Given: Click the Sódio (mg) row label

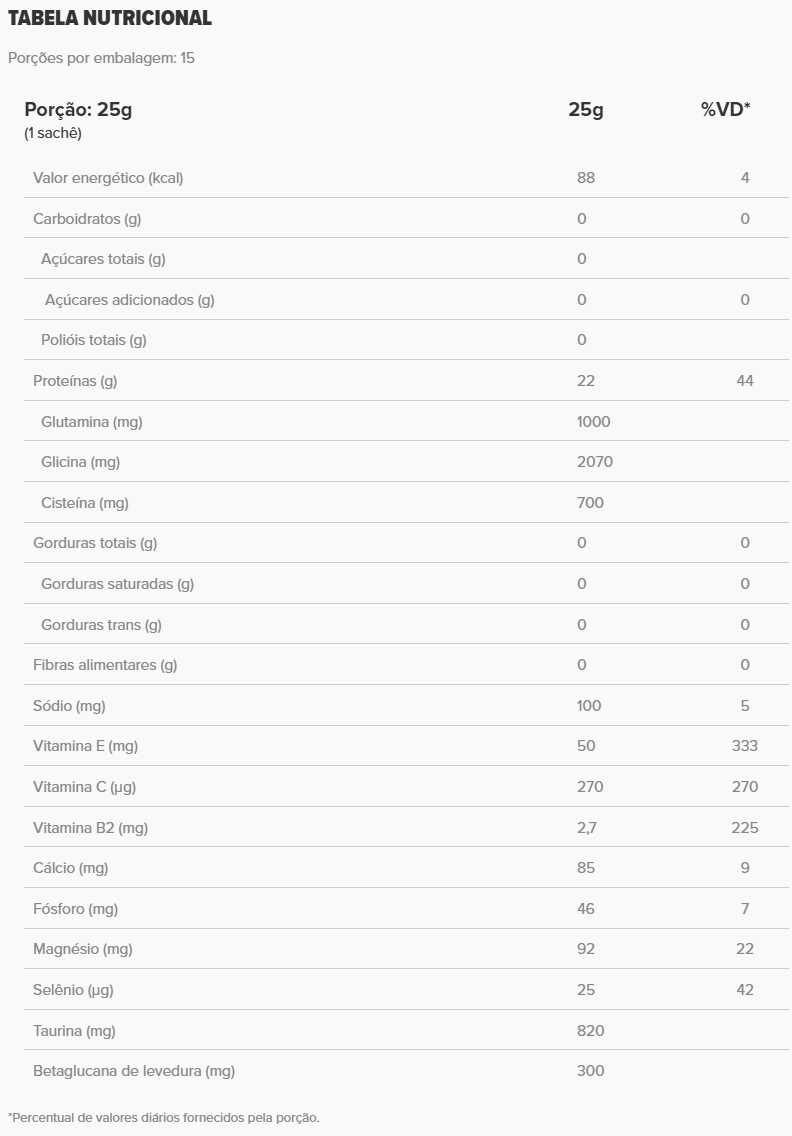Looking at the screenshot, I should click(69, 706).
